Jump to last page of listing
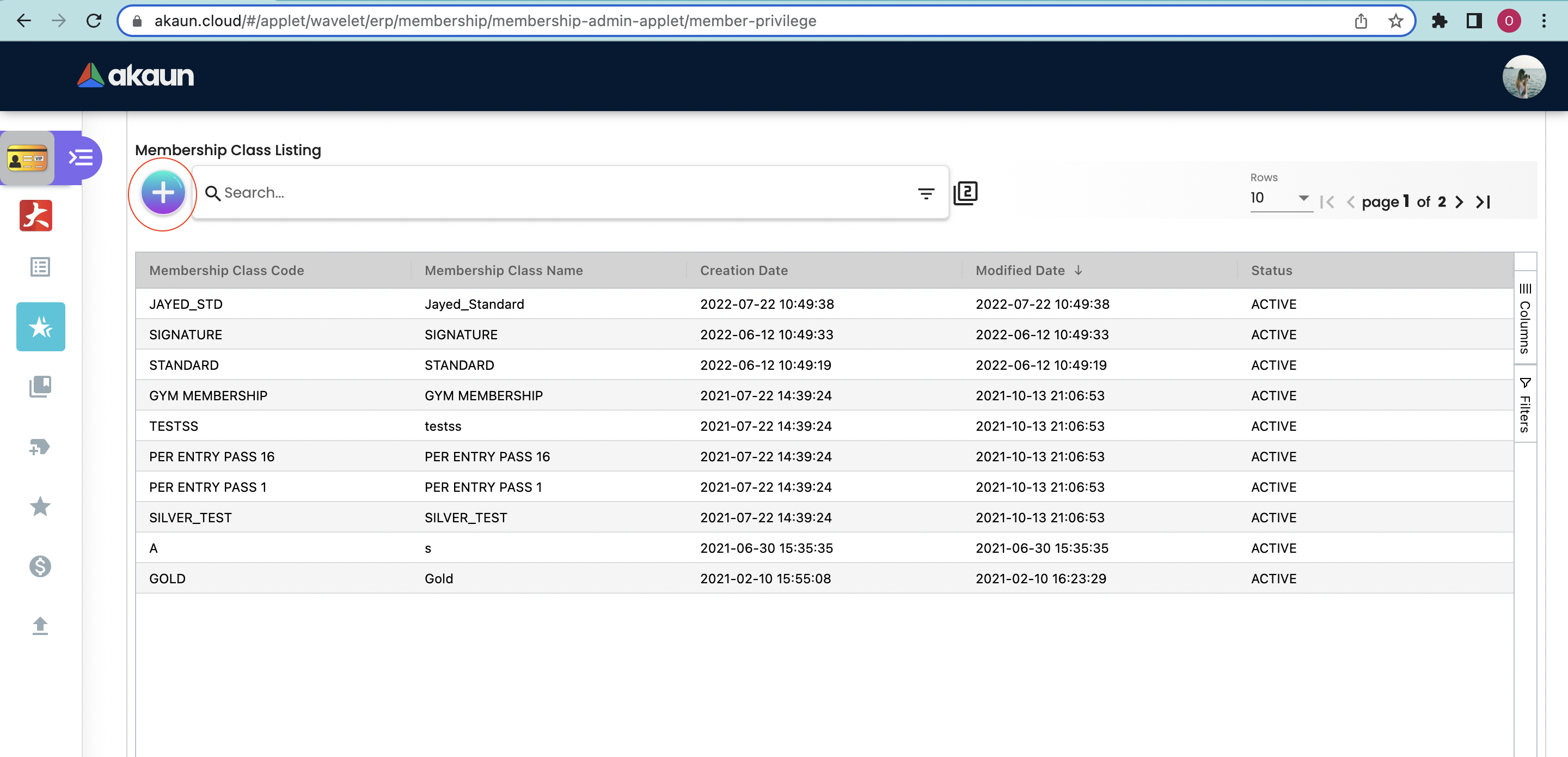 coord(1483,202)
